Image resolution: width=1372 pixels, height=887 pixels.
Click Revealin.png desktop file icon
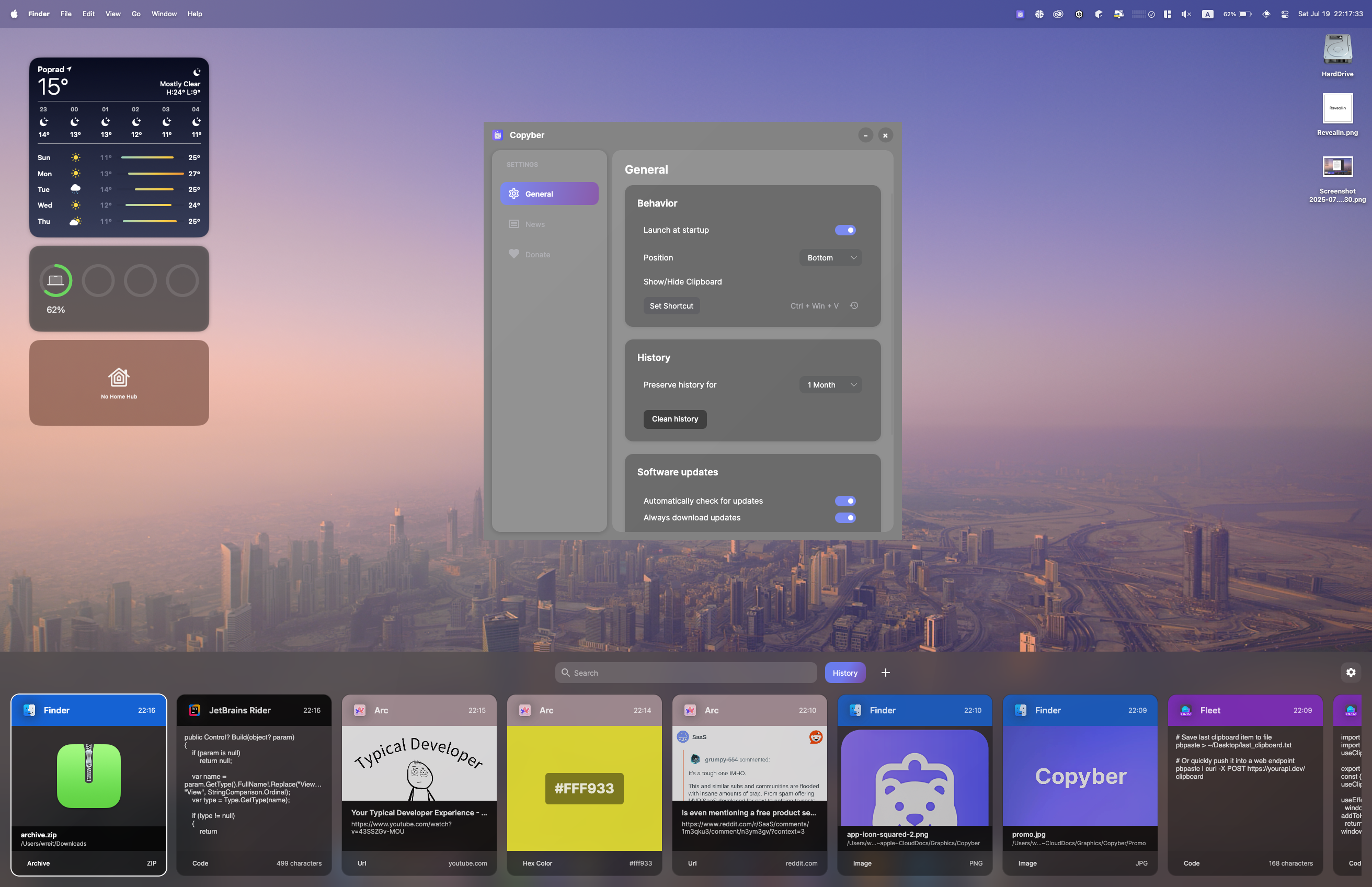pyautogui.click(x=1337, y=108)
